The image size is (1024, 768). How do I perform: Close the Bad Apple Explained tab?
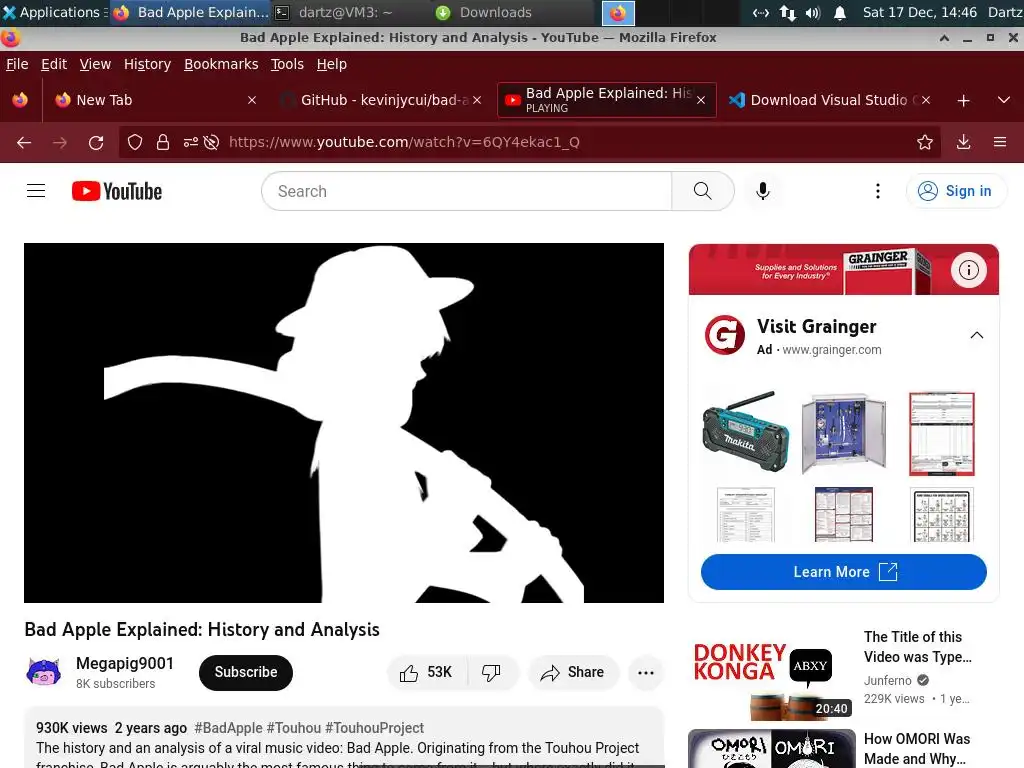tap(701, 101)
